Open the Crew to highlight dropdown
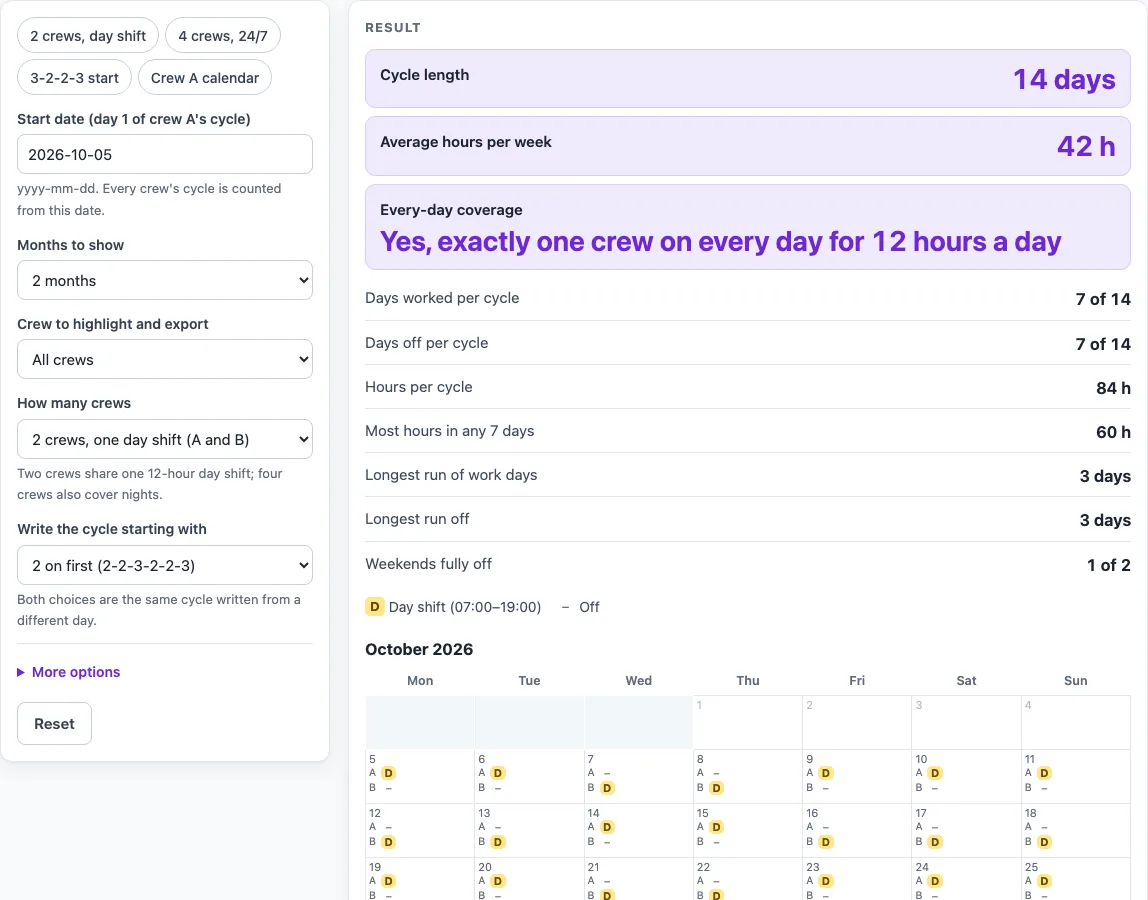Screen dimensions: 1148x900 tap(165, 360)
